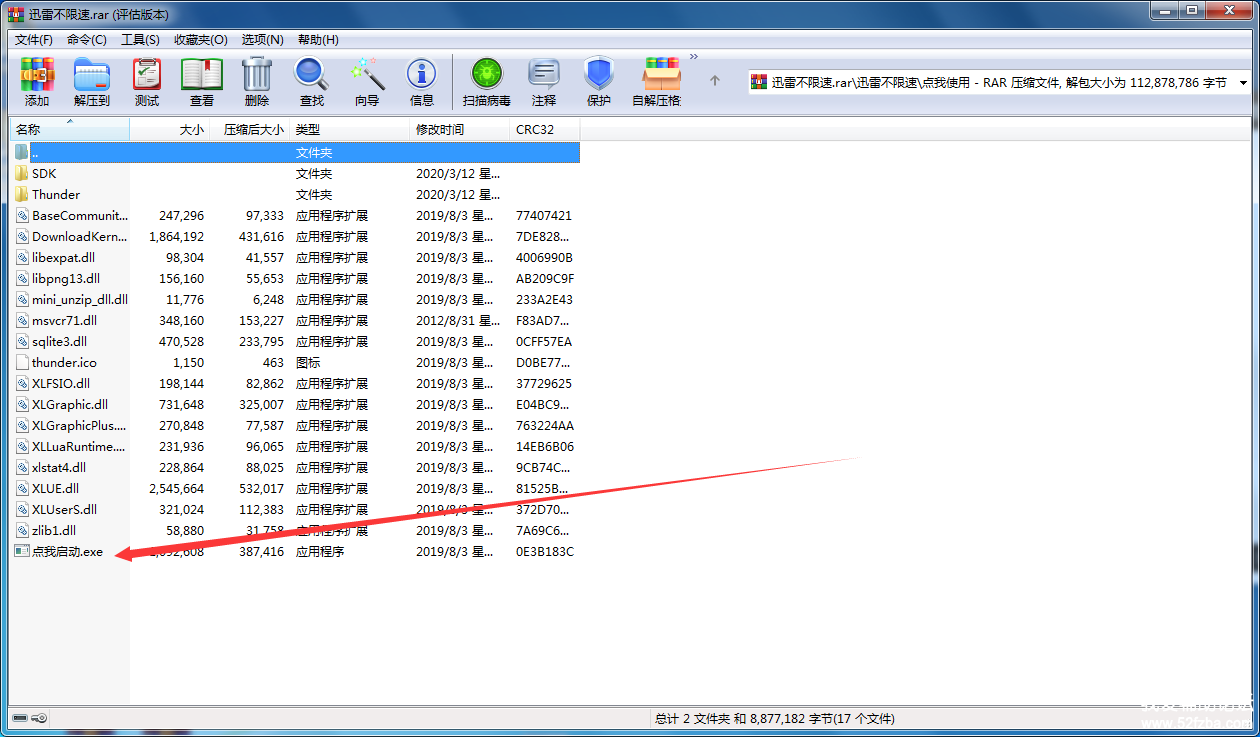Open the Wizard (向导) wand icon

367,82
